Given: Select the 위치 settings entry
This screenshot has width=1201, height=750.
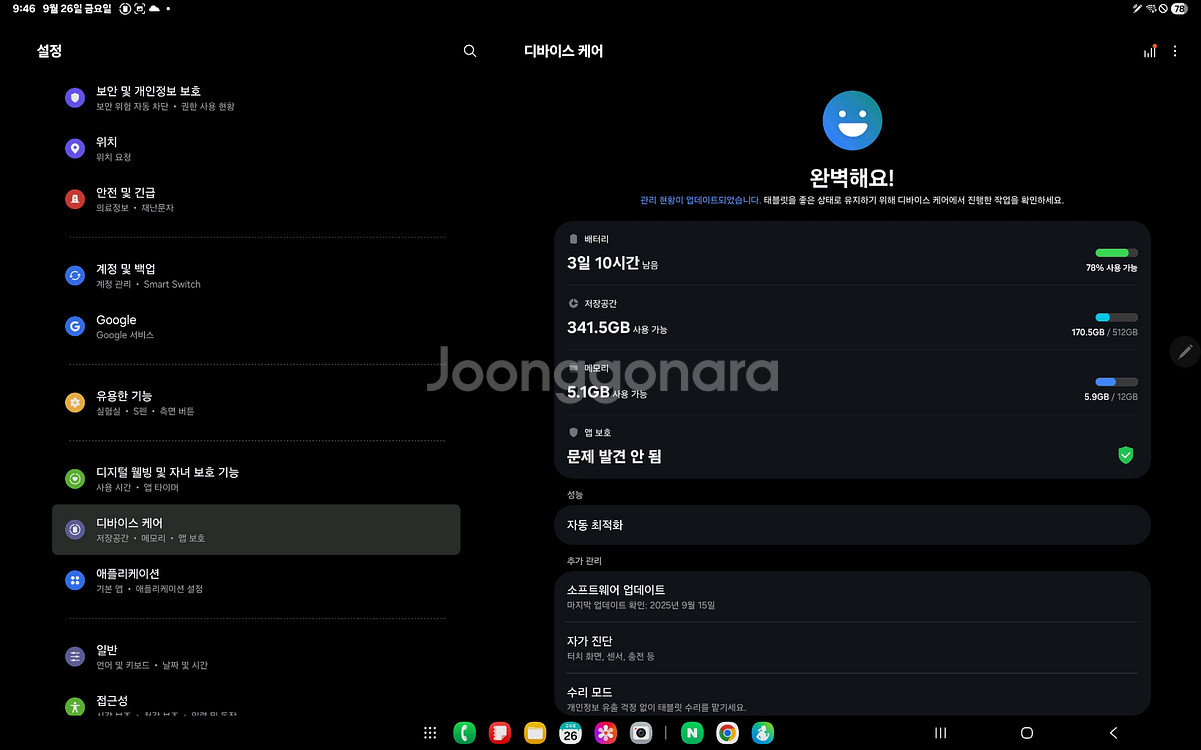Looking at the screenshot, I should tap(106, 148).
